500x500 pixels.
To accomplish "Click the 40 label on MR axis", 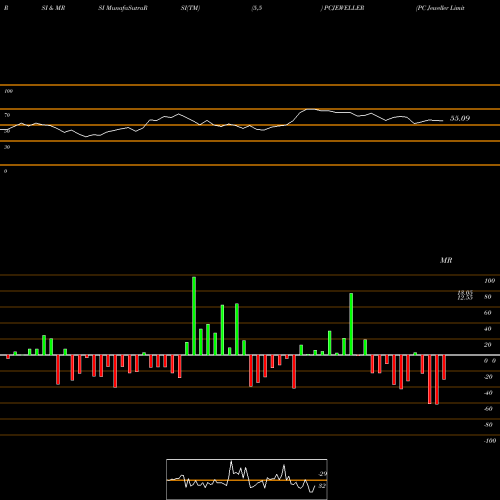I will pyautogui.click(x=488, y=329).
